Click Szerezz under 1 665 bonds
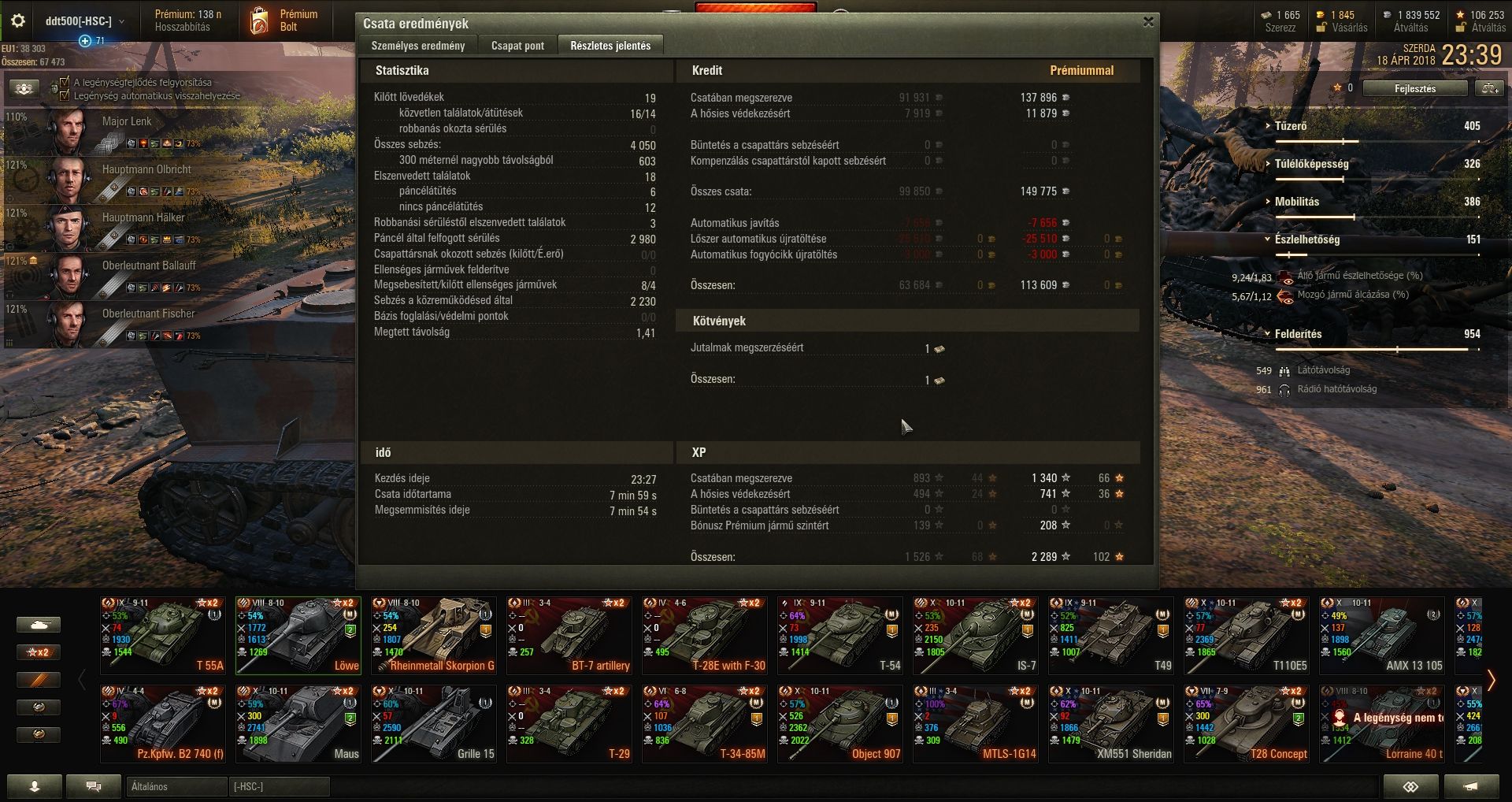This screenshot has height=802, width=1512. click(1280, 28)
